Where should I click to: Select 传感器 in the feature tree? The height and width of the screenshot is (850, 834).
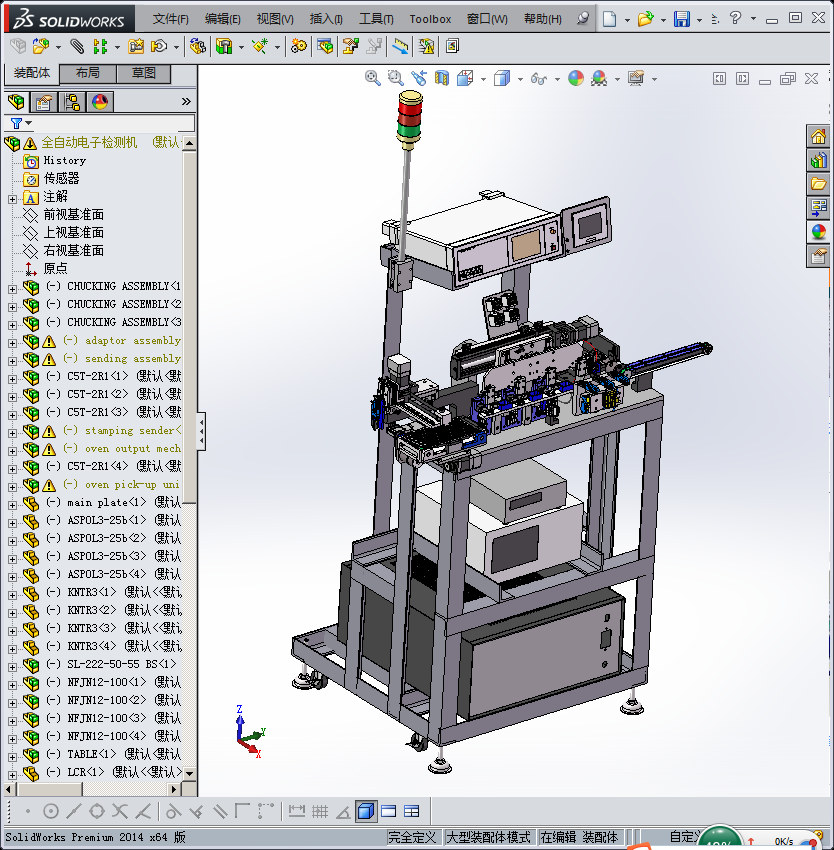61,178
